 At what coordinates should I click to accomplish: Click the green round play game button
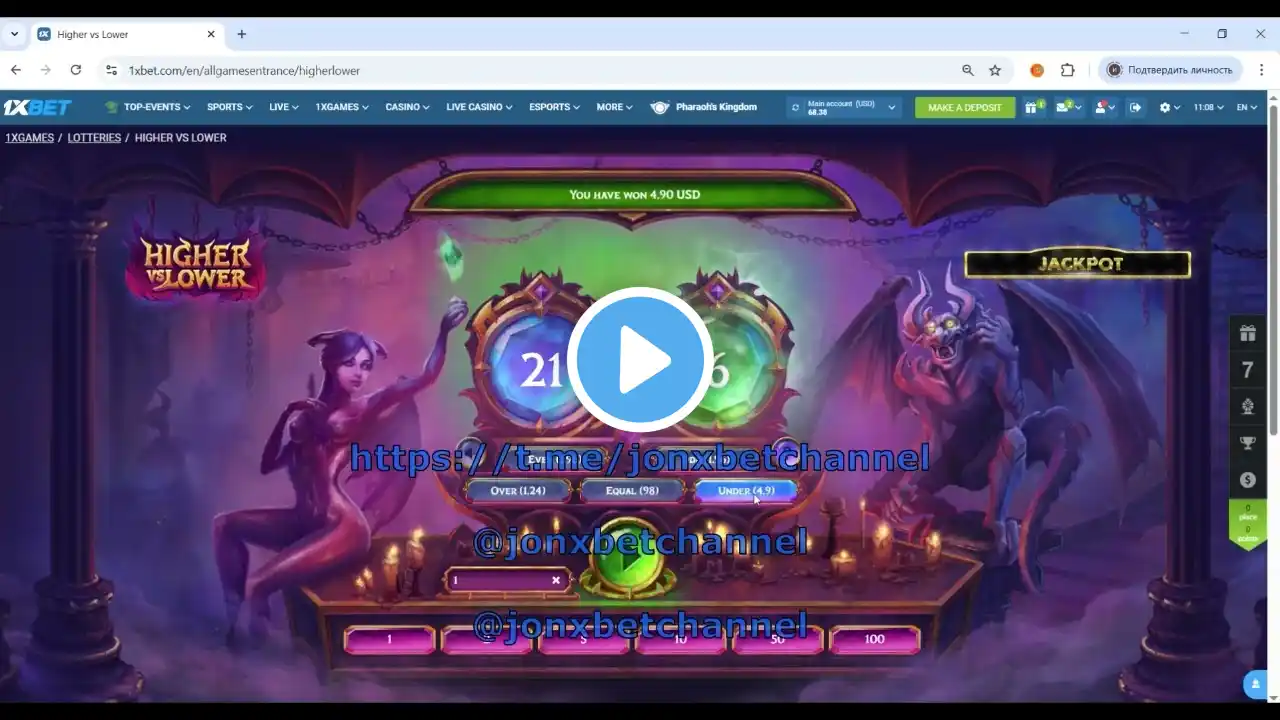628,558
